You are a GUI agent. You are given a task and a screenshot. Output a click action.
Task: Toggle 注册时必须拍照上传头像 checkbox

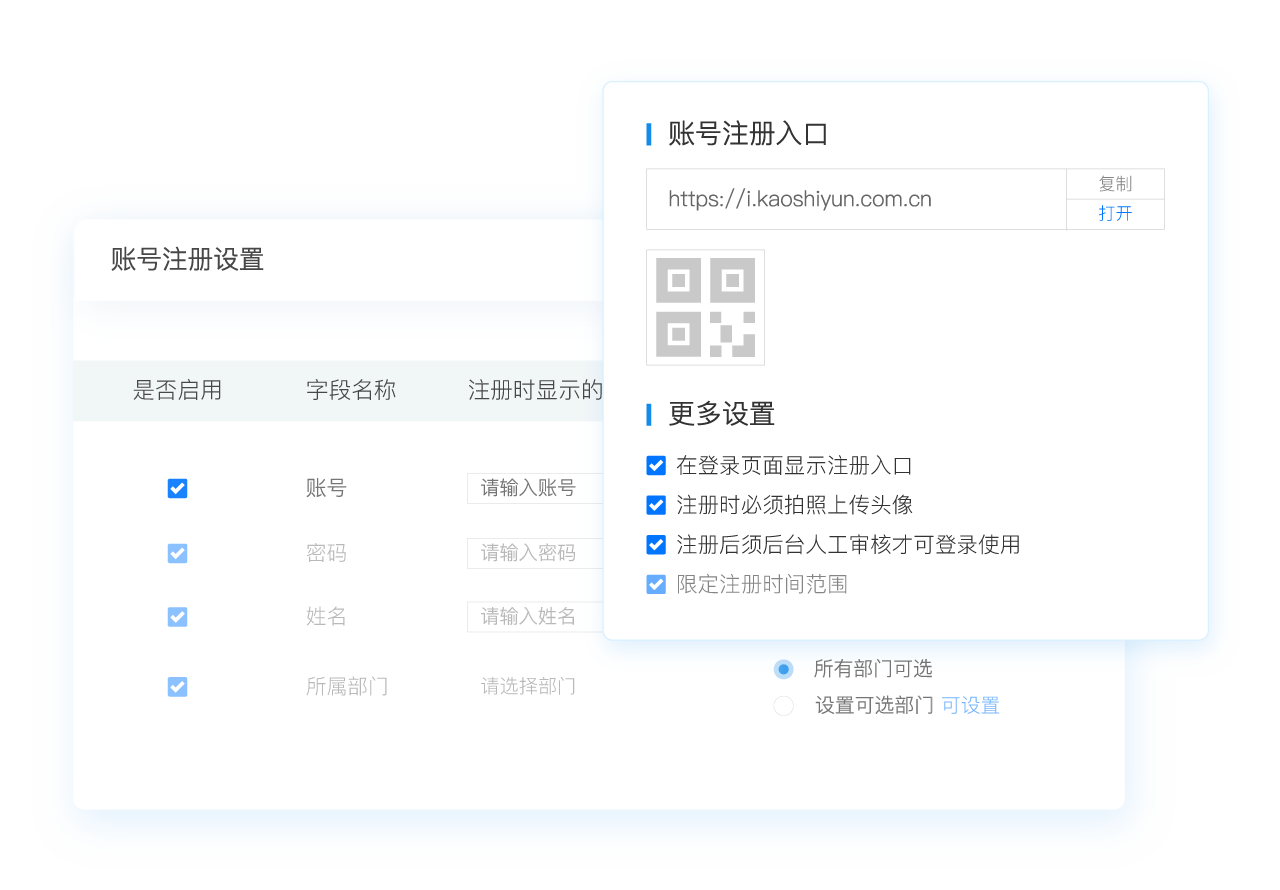point(656,505)
